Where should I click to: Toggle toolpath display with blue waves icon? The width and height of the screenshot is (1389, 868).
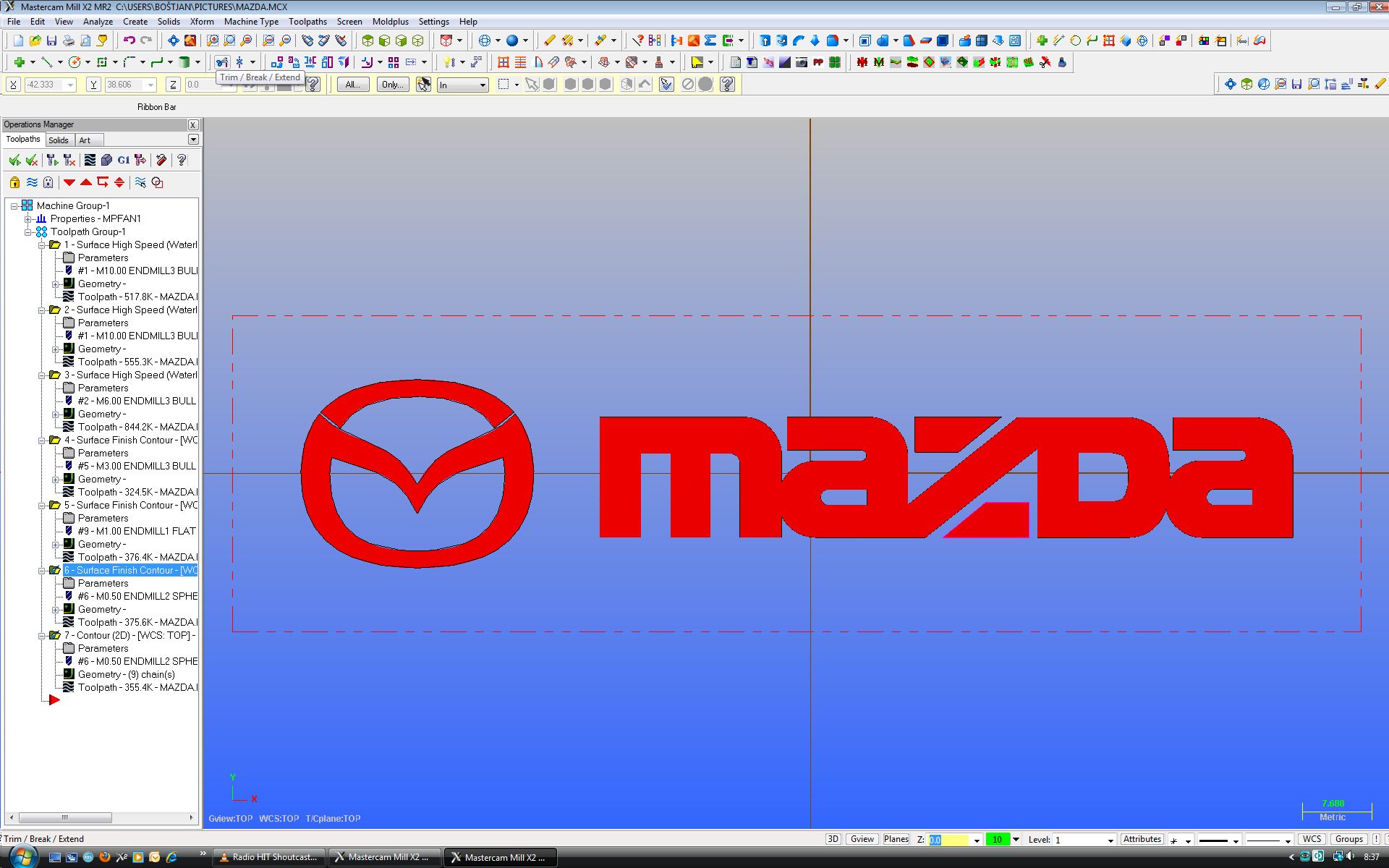tap(32, 182)
